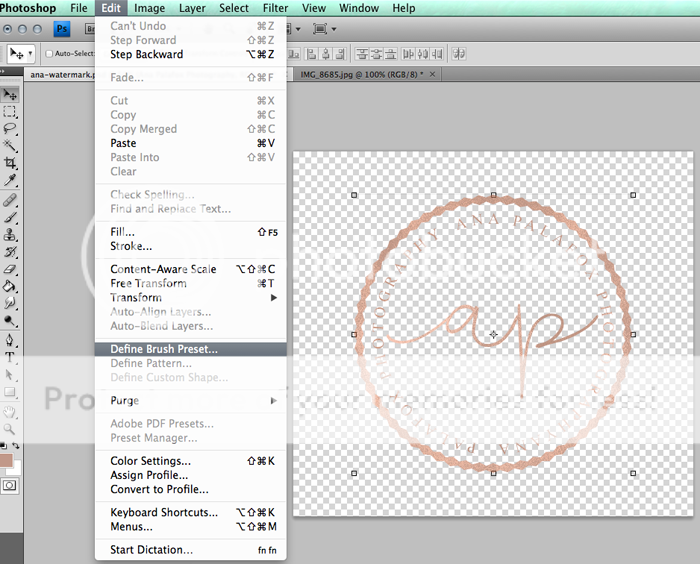Close the IMG_8685.jpg document tab
Screen dimensions: 700x564
pyautogui.click(x=432, y=75)
